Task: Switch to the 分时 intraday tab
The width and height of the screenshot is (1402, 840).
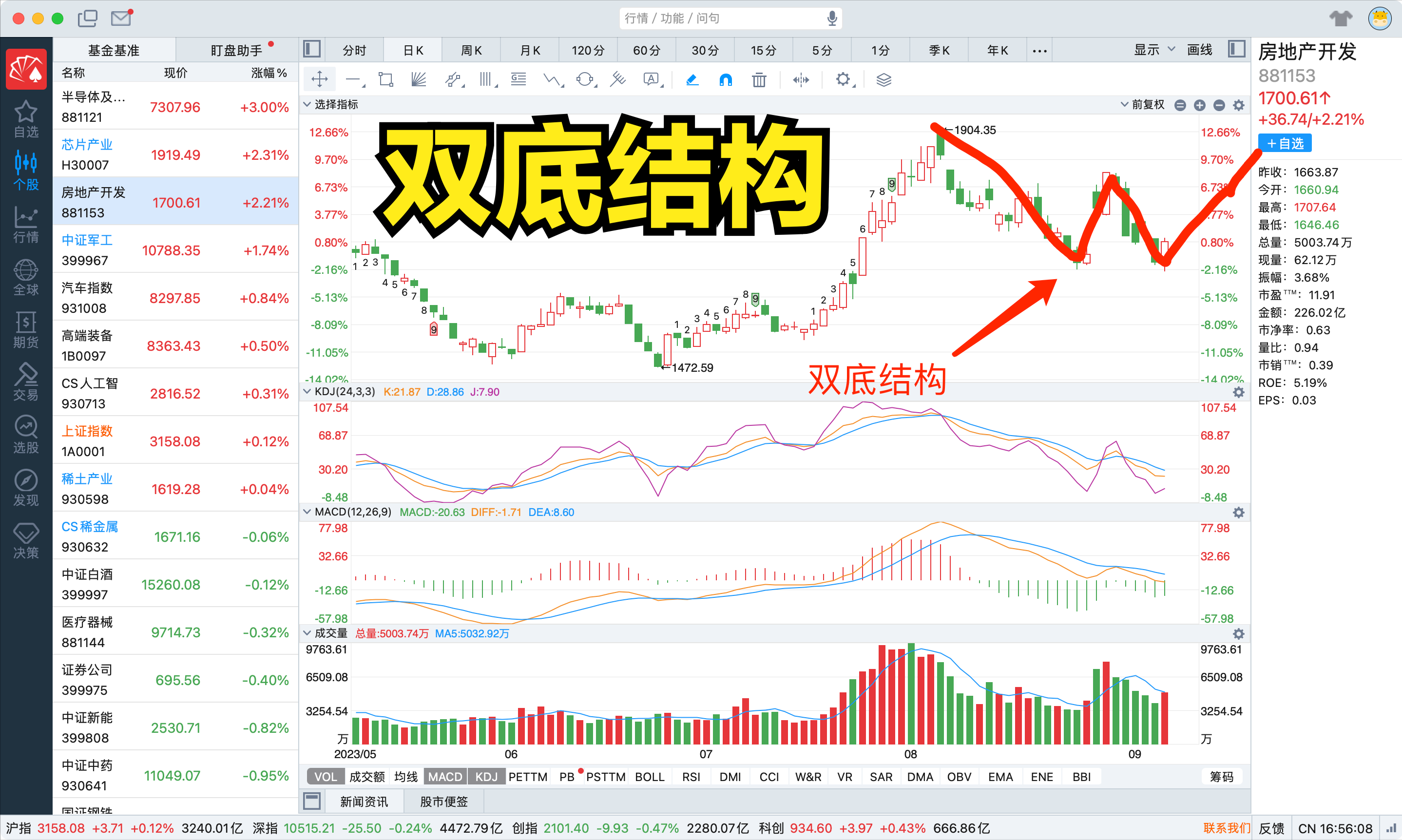Action: [354, 50]
